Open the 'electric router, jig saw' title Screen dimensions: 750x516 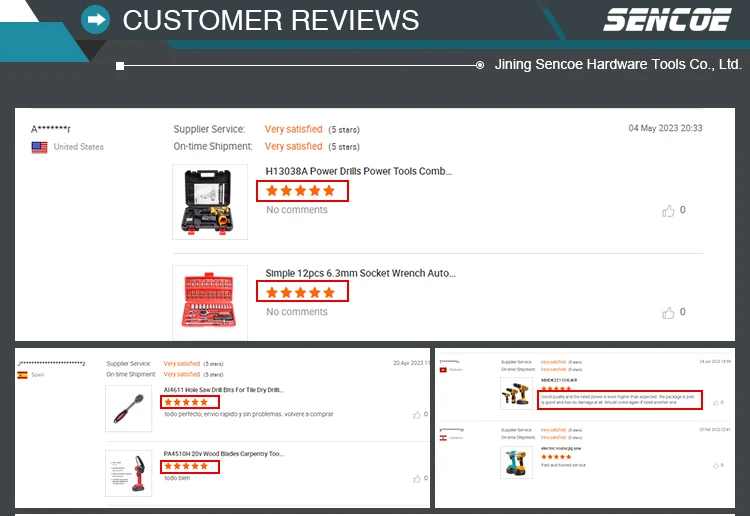561,448
